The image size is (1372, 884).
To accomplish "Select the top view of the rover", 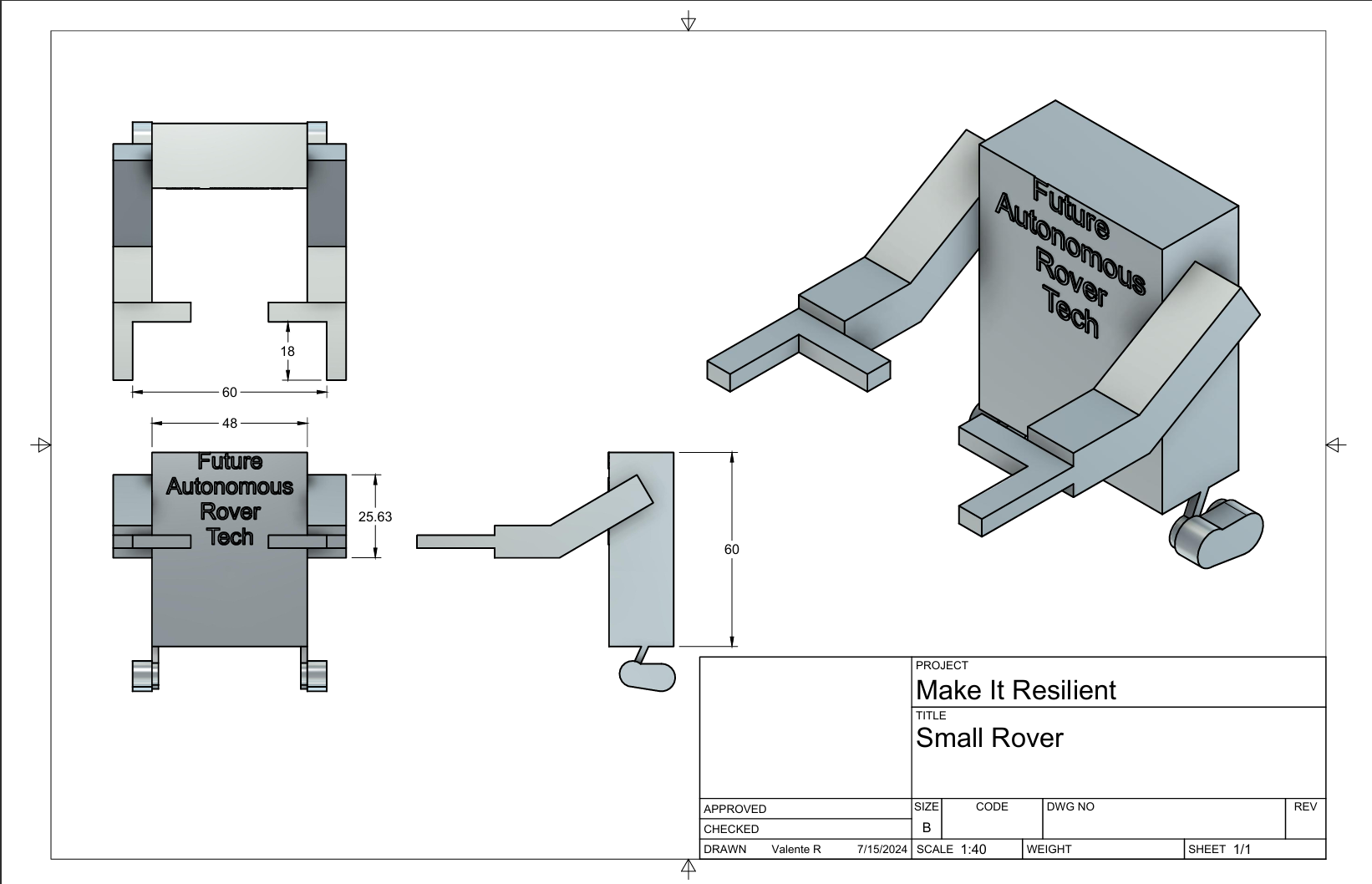I will tap(230, 251).
